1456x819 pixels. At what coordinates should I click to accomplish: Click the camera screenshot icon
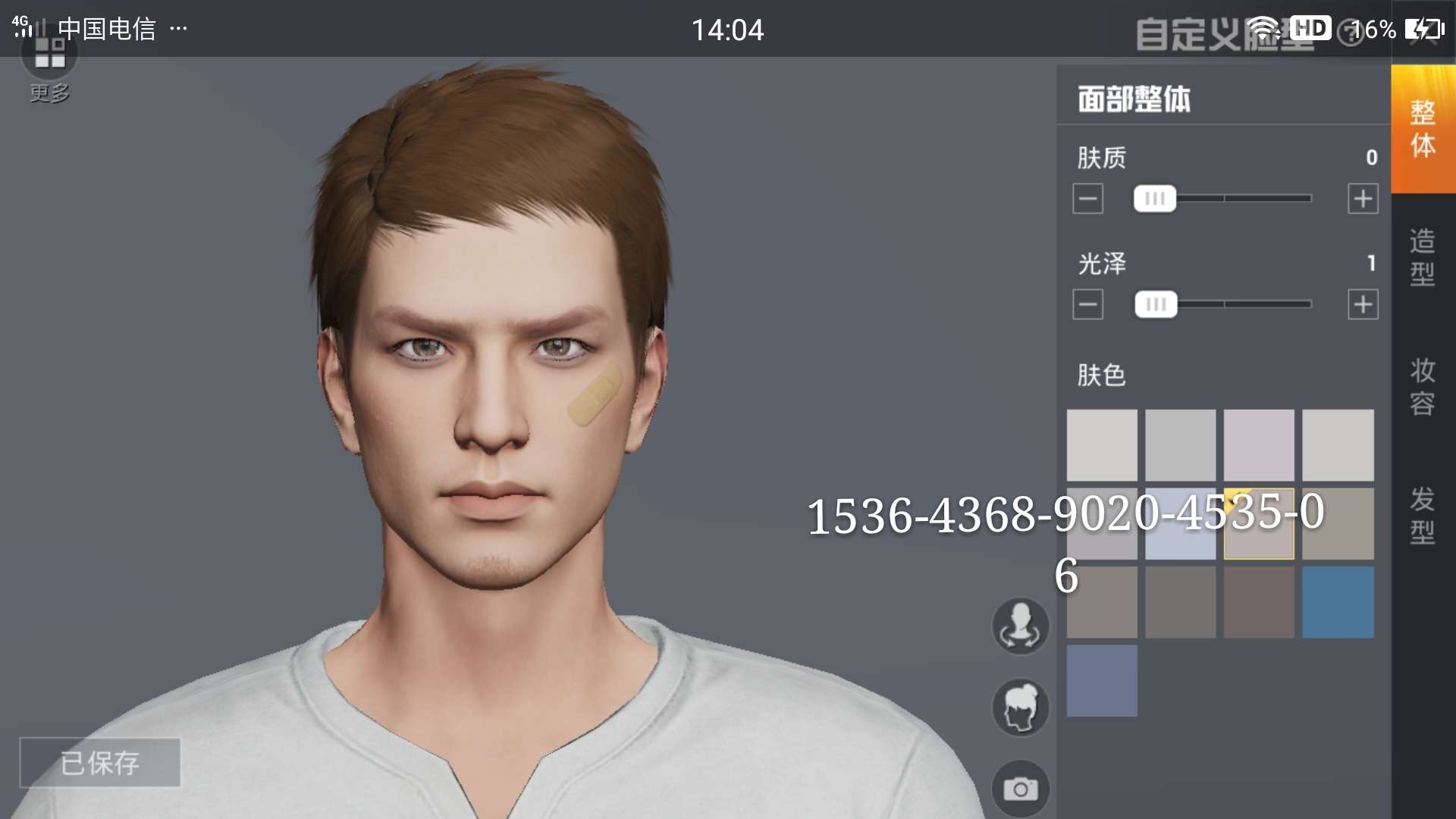click(1020, 789)
